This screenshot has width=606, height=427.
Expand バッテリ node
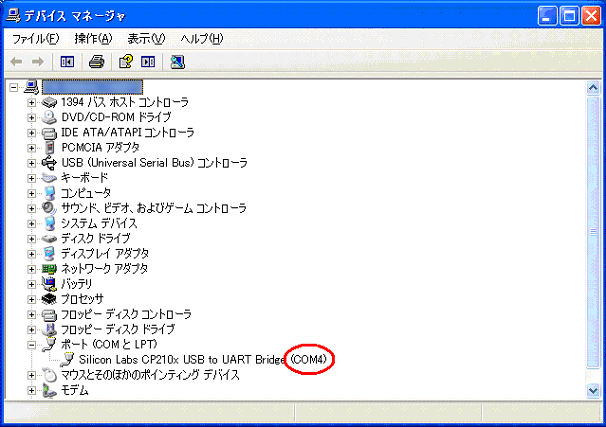(32, 284)
